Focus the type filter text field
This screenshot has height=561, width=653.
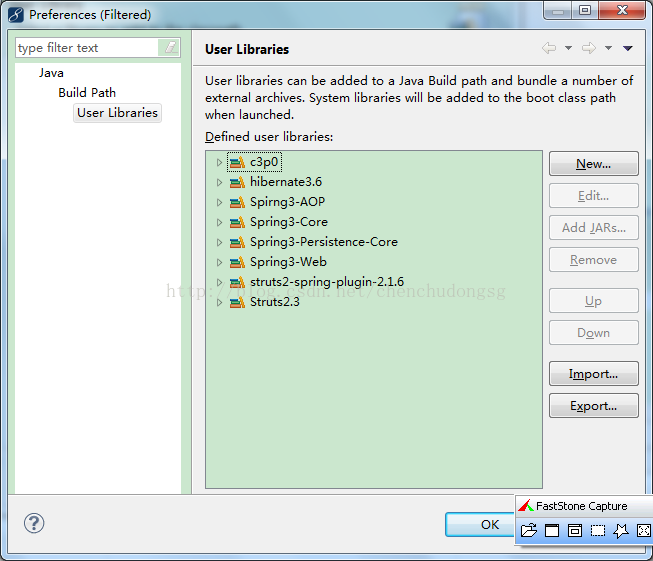[x=87, y=47]
